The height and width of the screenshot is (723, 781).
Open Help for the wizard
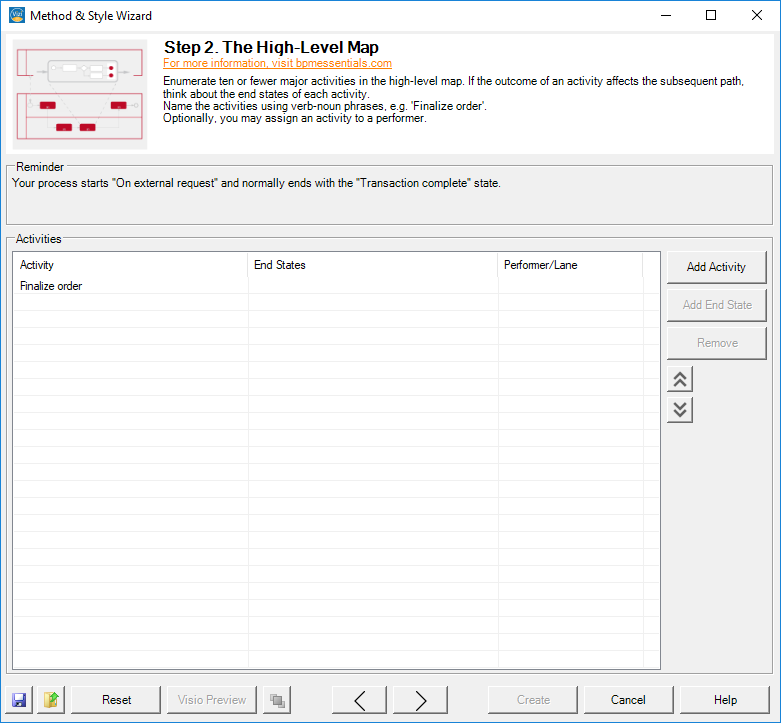[x=725, y=700]
